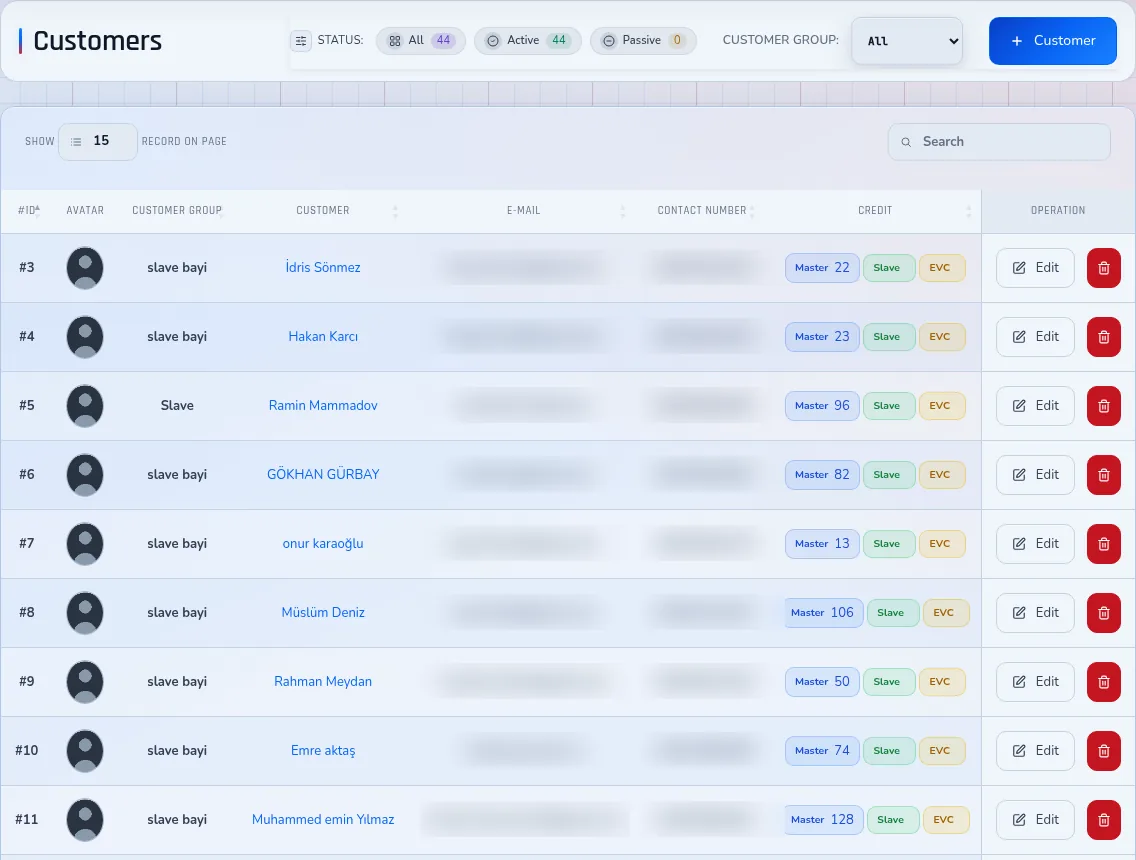This screenshot has width=1136, height=860.
Task: Sort table by Customer Group column
Action: tap(177, 210)
